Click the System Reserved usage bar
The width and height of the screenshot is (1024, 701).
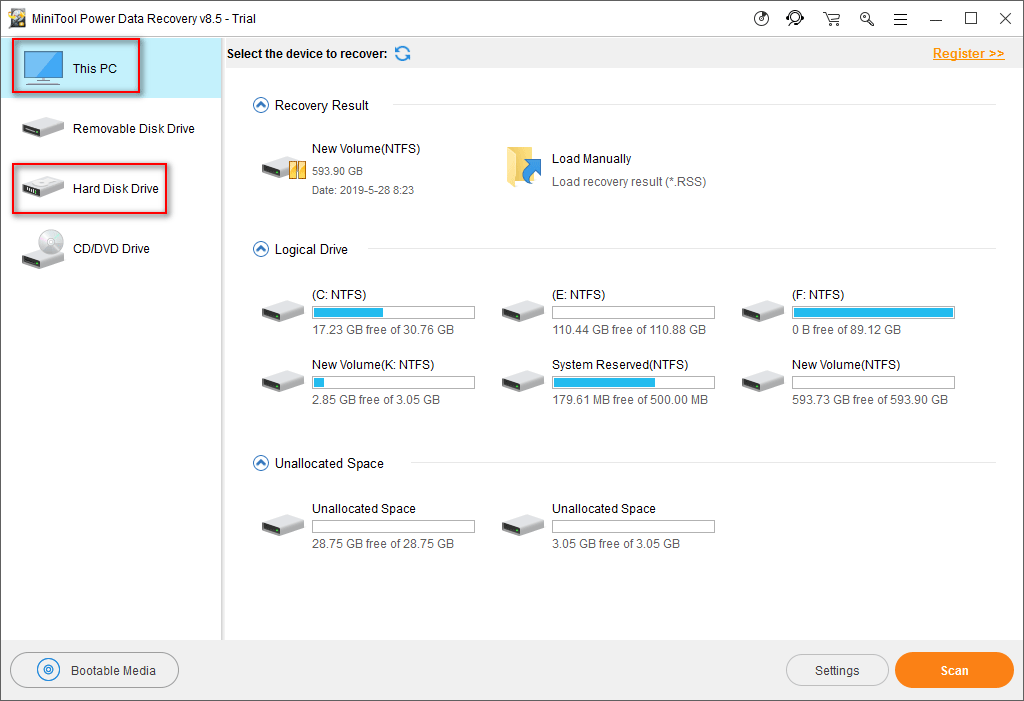click(633, 382)
